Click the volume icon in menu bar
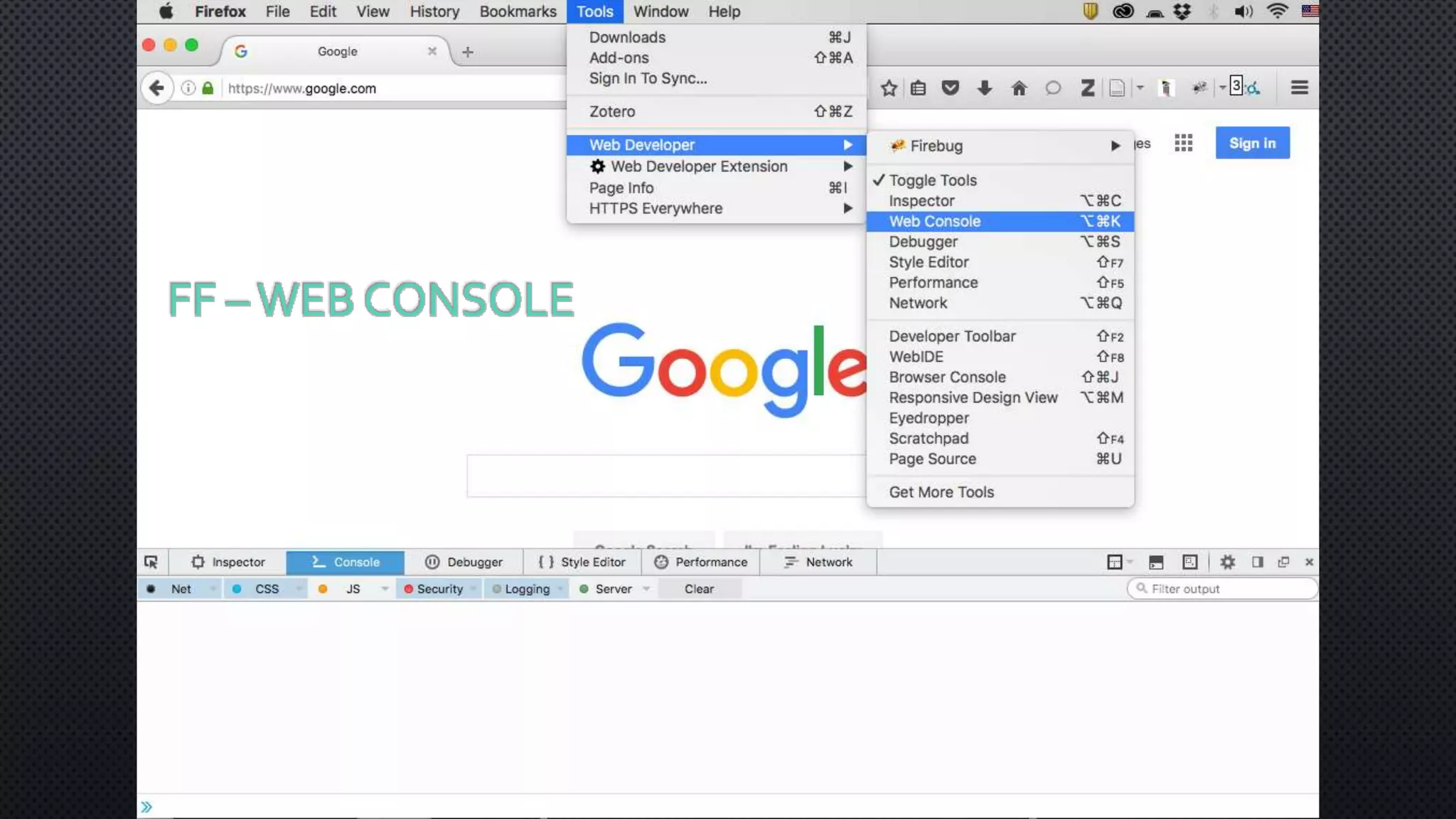The width and height of the screenshot is (1456, 819). pyautogui.click(x=1243, y=11)
